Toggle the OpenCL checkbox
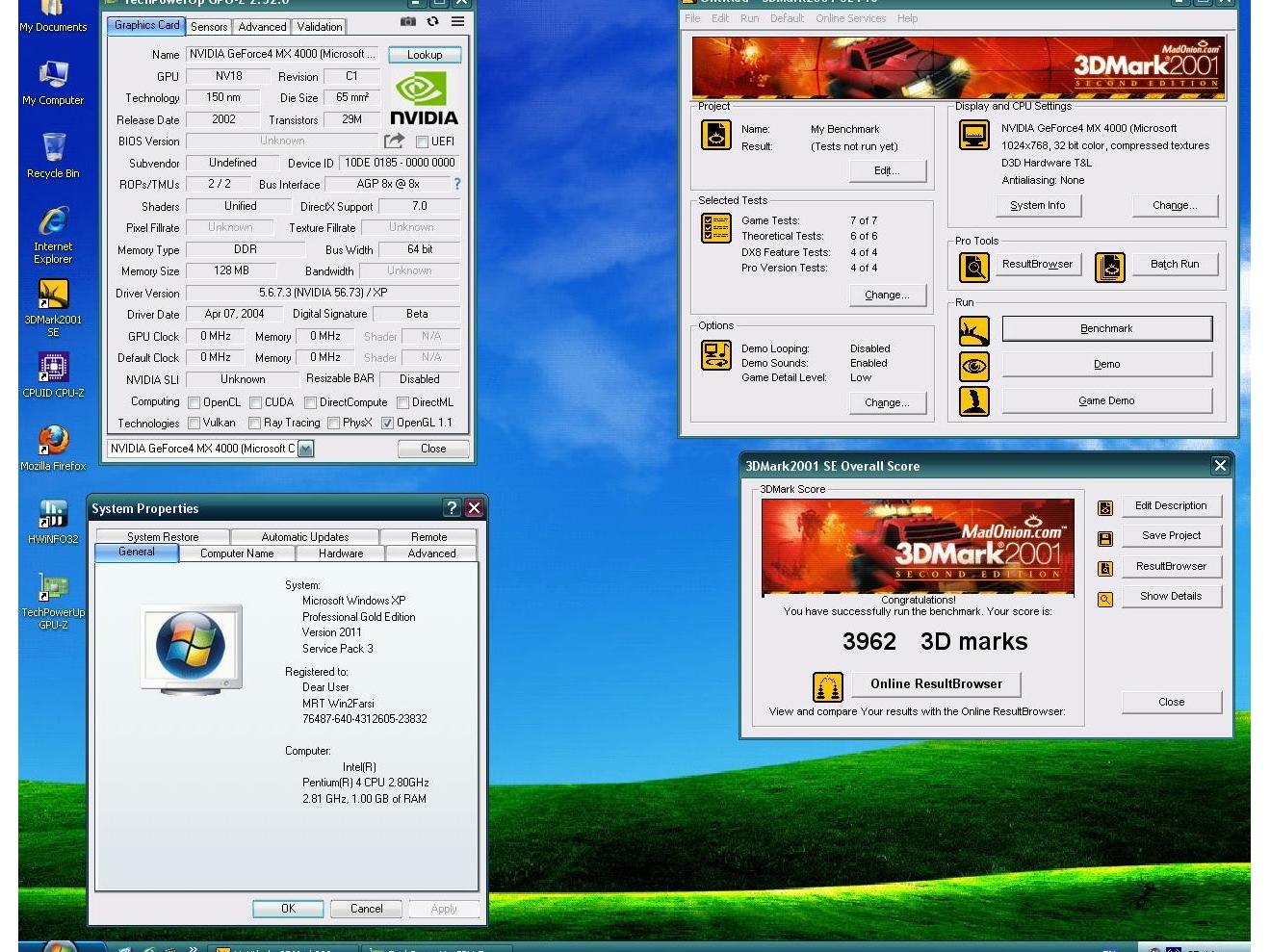The width and height of the screenshot is (1270, 952). click(x=194, y=403)
